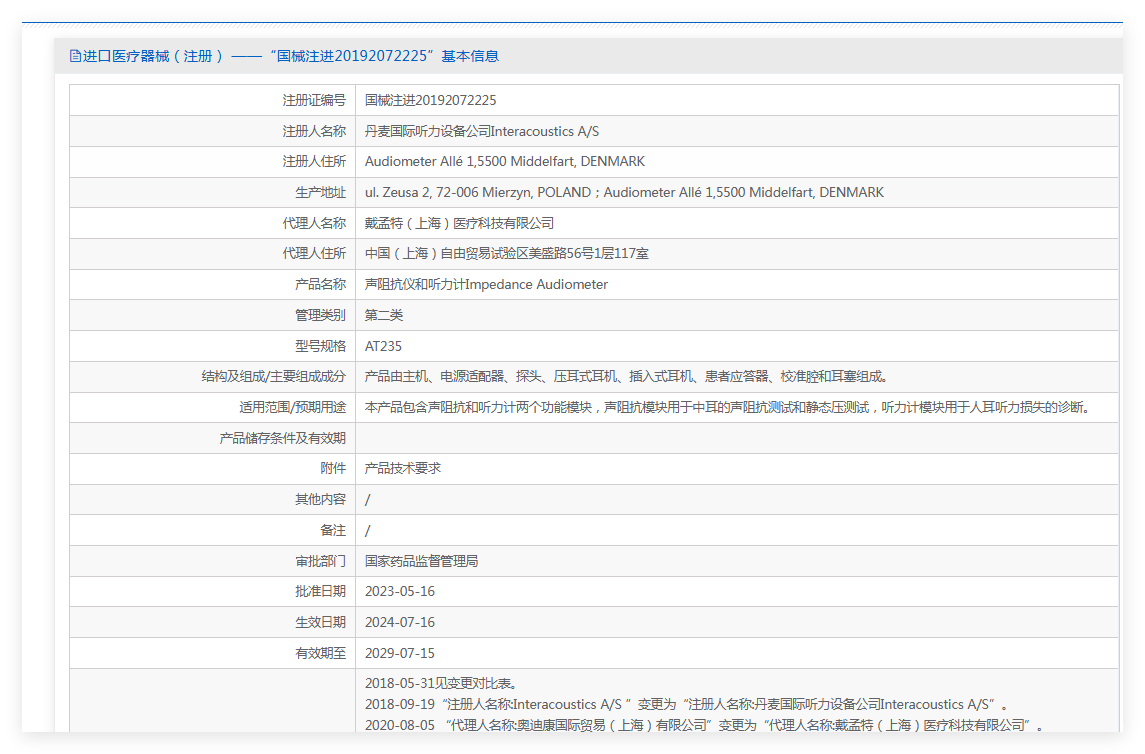The image size is (1145, 754).
Task: Click the 管理类别 label
Action: 321,315
